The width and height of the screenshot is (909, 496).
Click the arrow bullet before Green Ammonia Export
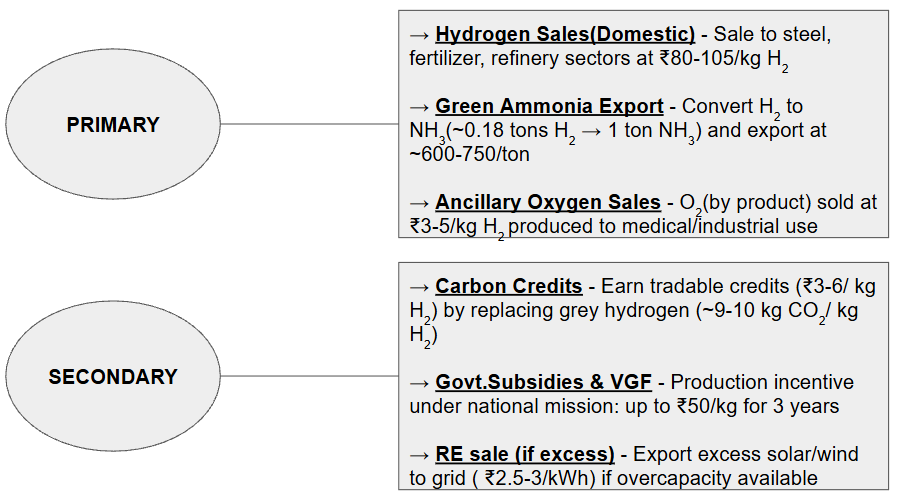click(420, 106)
